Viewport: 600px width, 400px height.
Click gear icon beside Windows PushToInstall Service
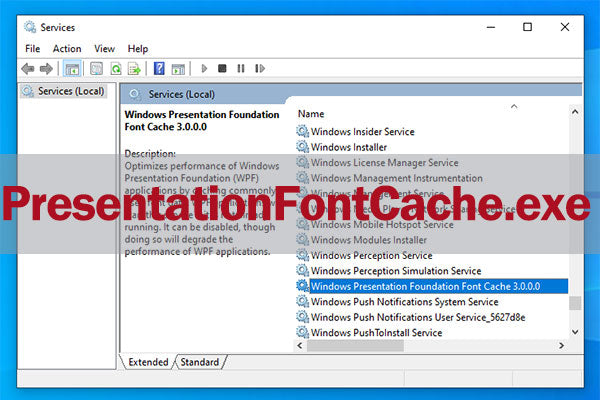302,332
